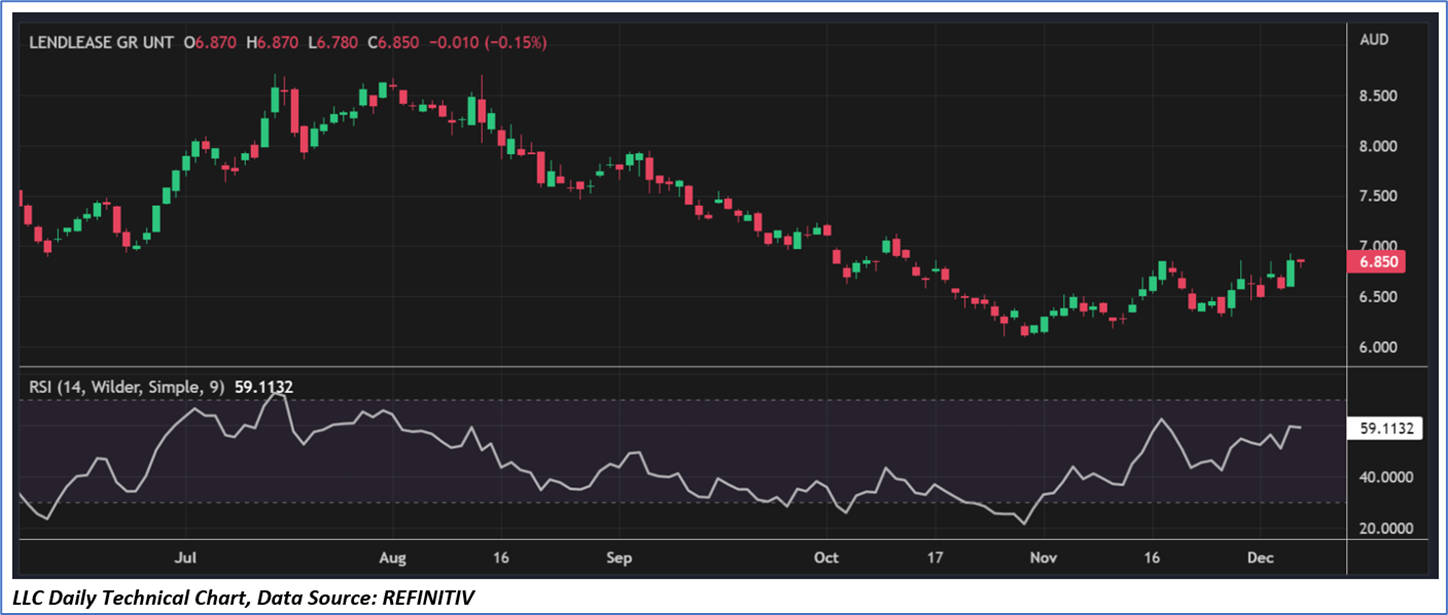Click the 8.000 price axis label
This screenshot has width=1448, height=615.
coord(1378,146)
